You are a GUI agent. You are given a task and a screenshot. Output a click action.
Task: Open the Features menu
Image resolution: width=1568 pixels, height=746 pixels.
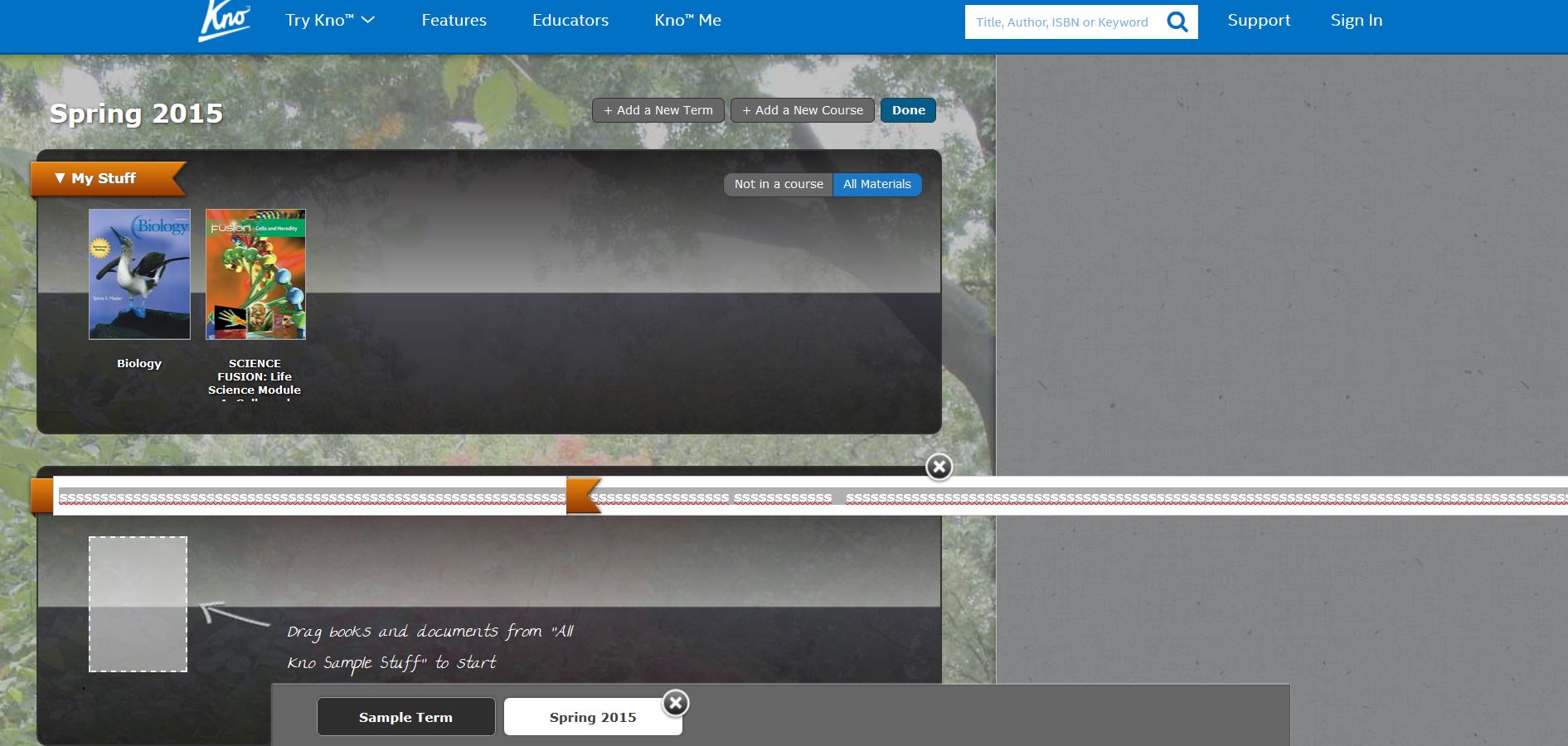[454, 20]
